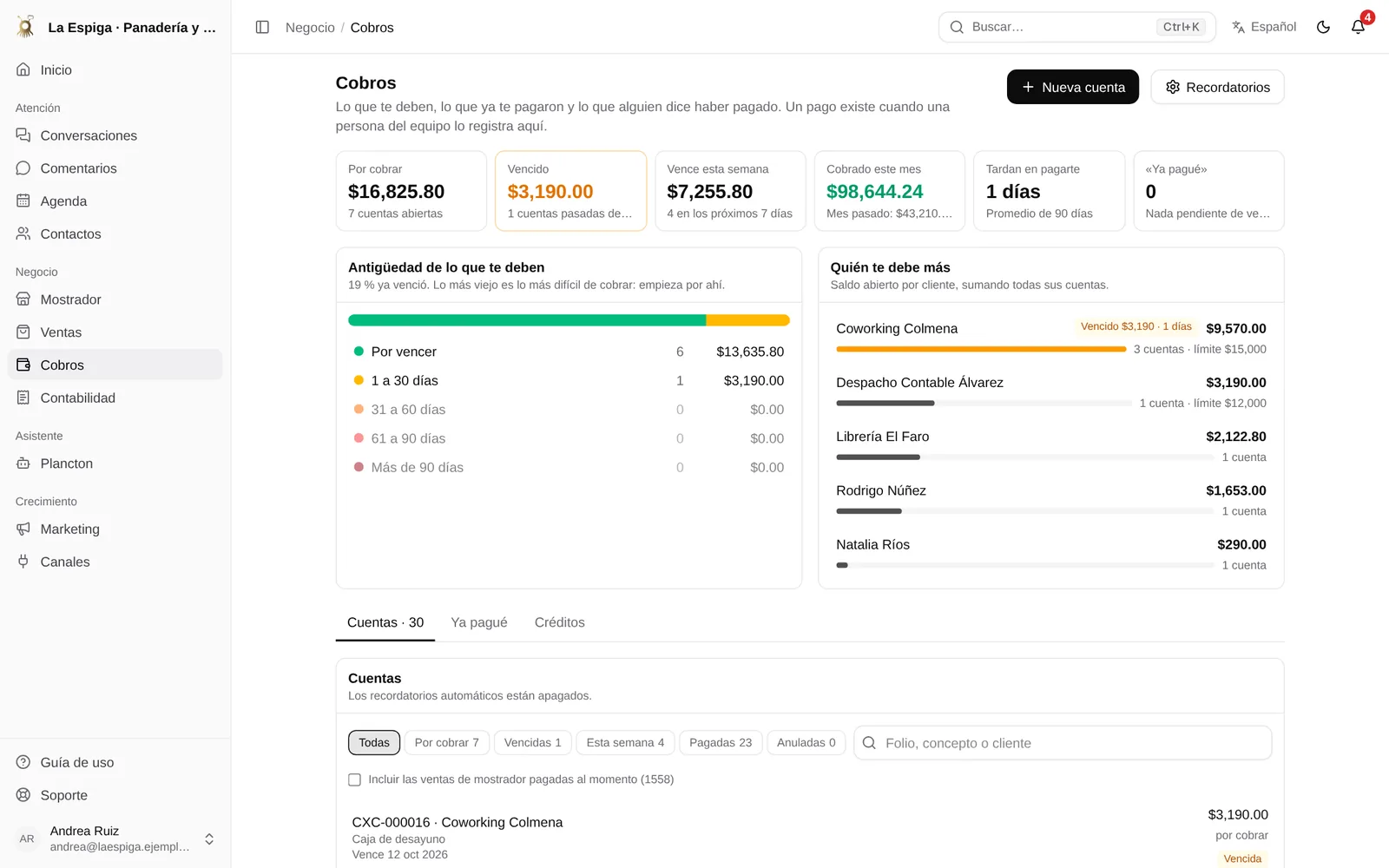Expand the Andrea Ruiz account menu

click(115, 838)
